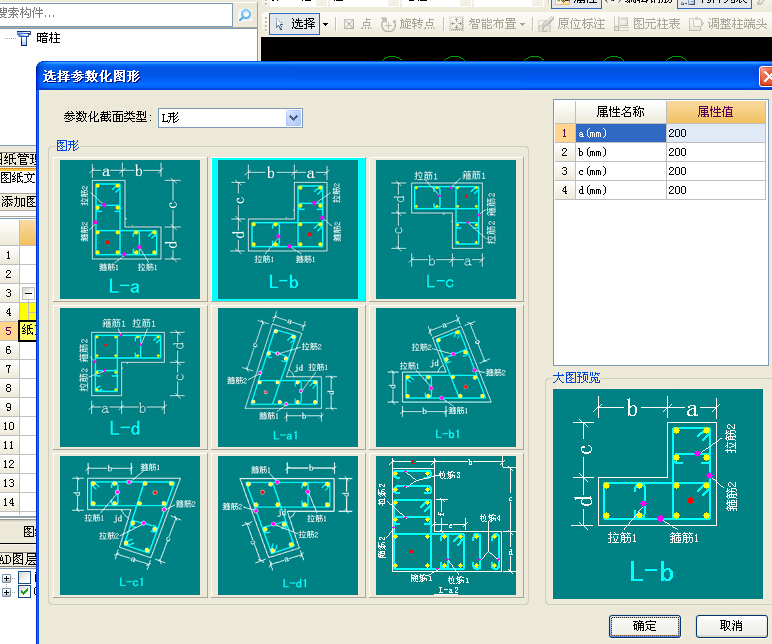Screen dimensions: 772x644
Task: Collapse the row 3 minus expander
Action: [29, 293]
